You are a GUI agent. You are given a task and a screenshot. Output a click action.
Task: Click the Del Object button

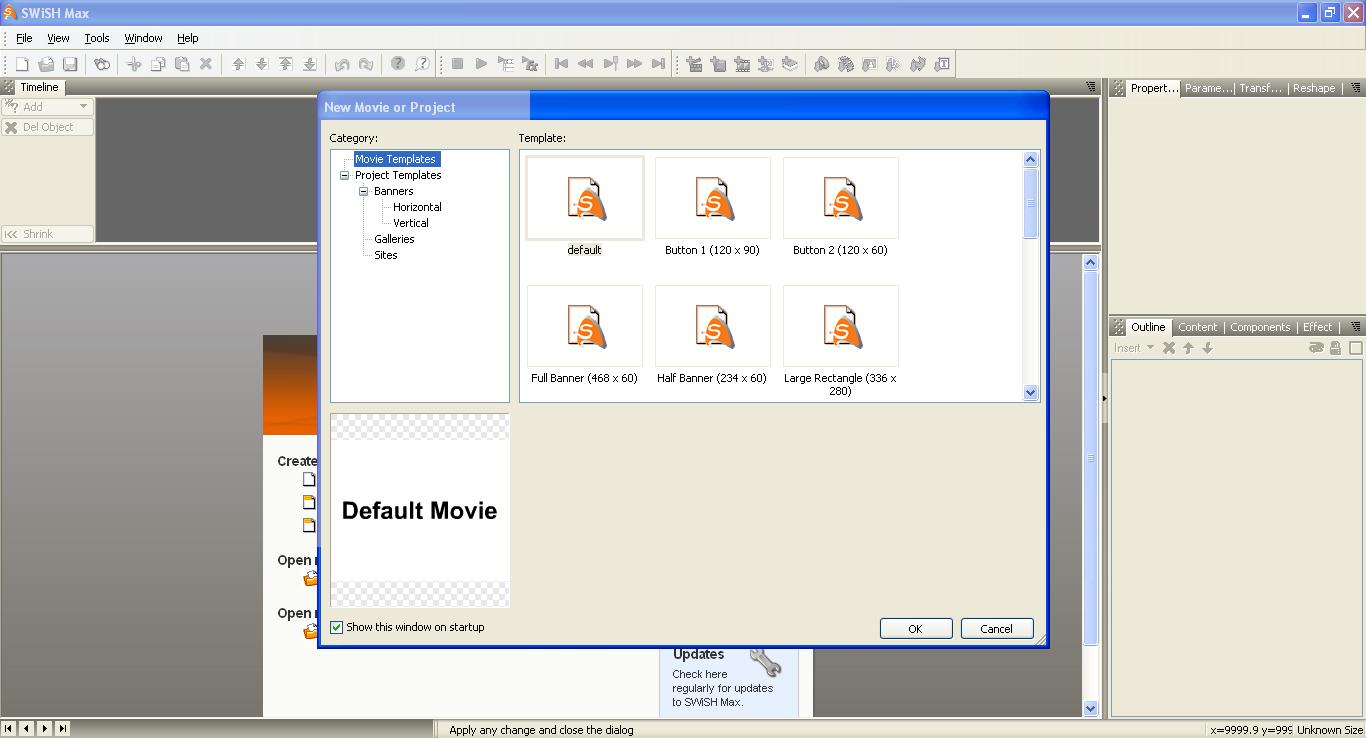pyautogui.click(x=47, y=127)
